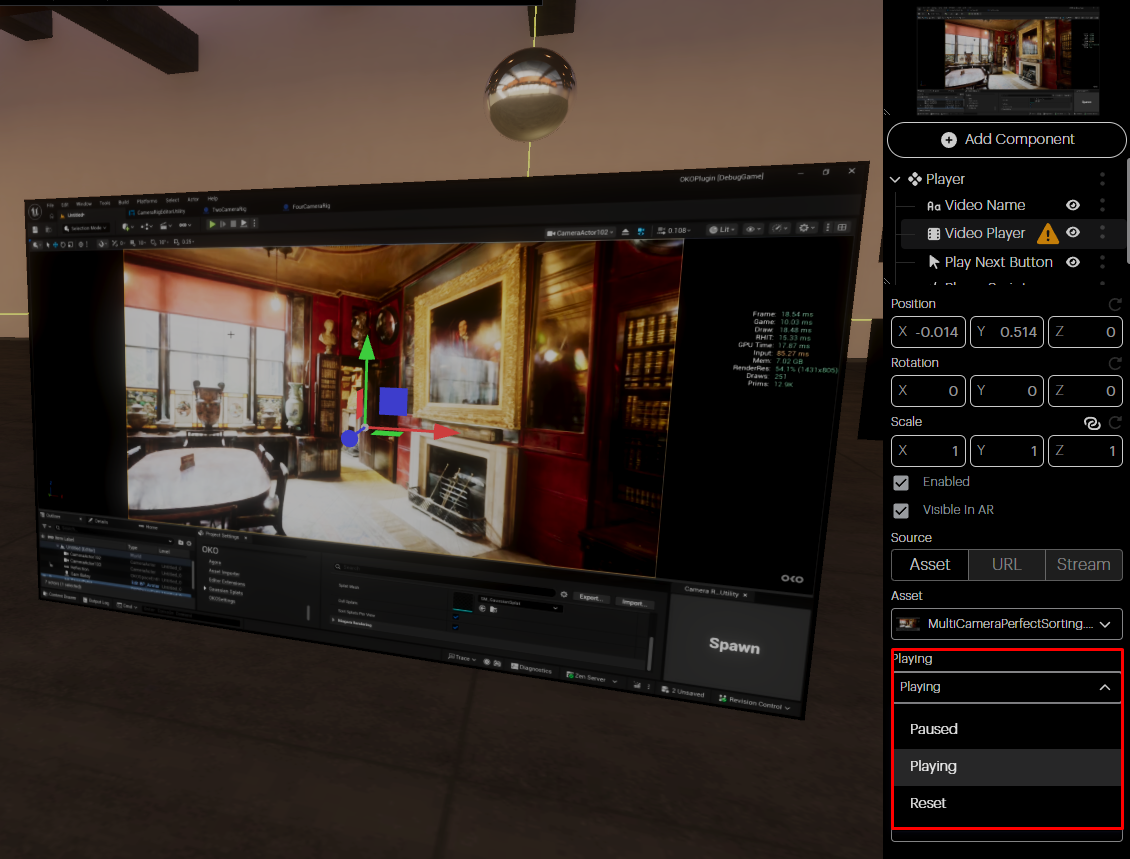Reset the Position values

(x=1115, y=304)
